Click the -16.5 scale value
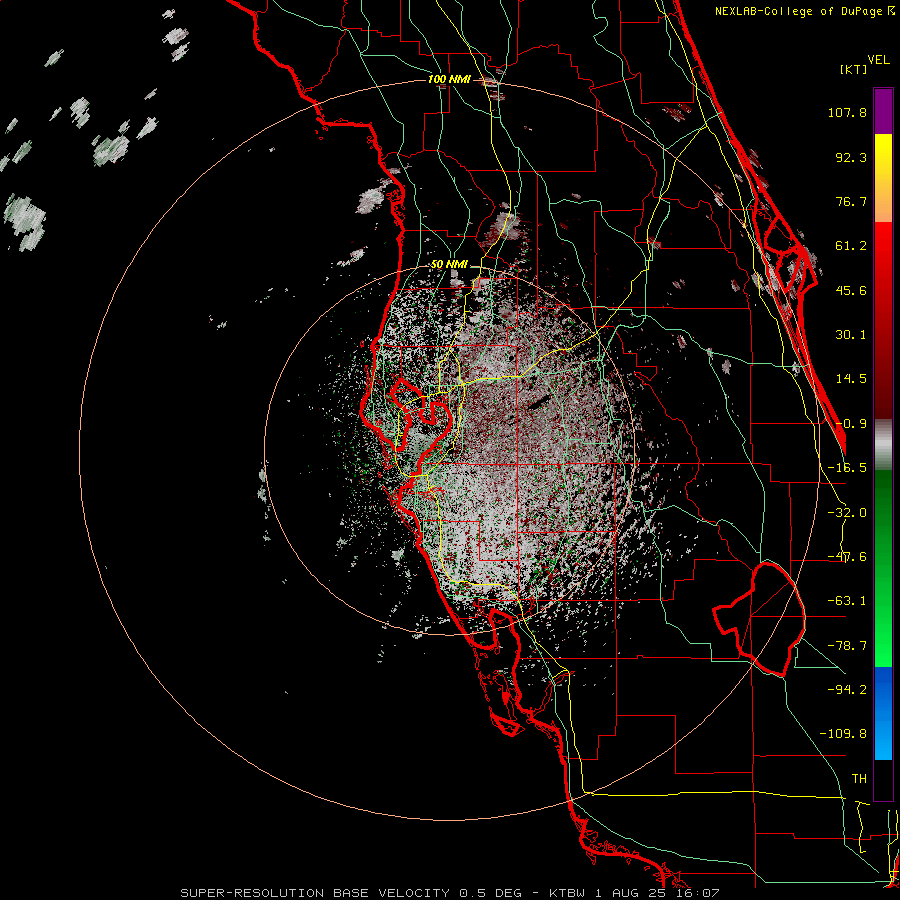Screen dimensions: 900x900 click(847, 468)
